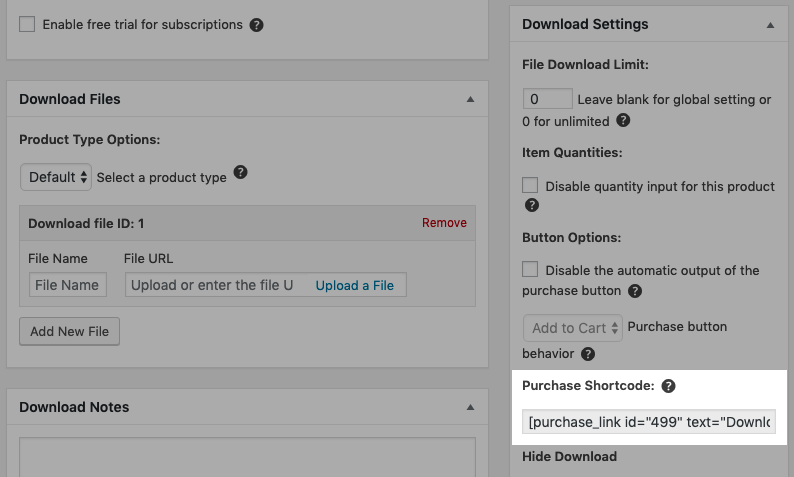The height and width of the screenshot is (477, 794).
Task: Collapse the Download Files panel
Action: (470, 99)
